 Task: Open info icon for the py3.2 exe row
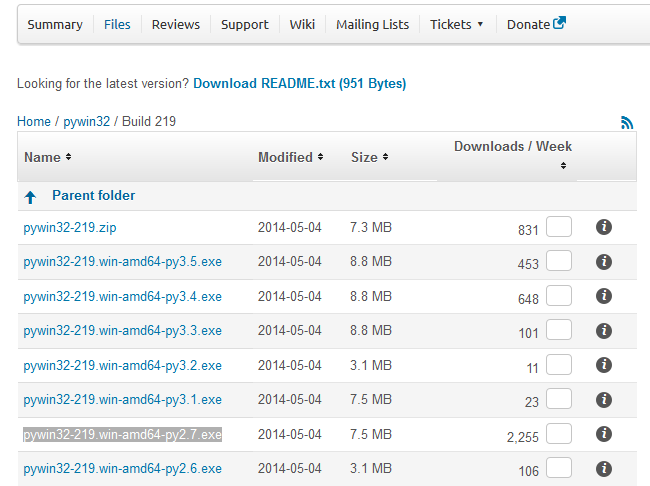[604, 365]
